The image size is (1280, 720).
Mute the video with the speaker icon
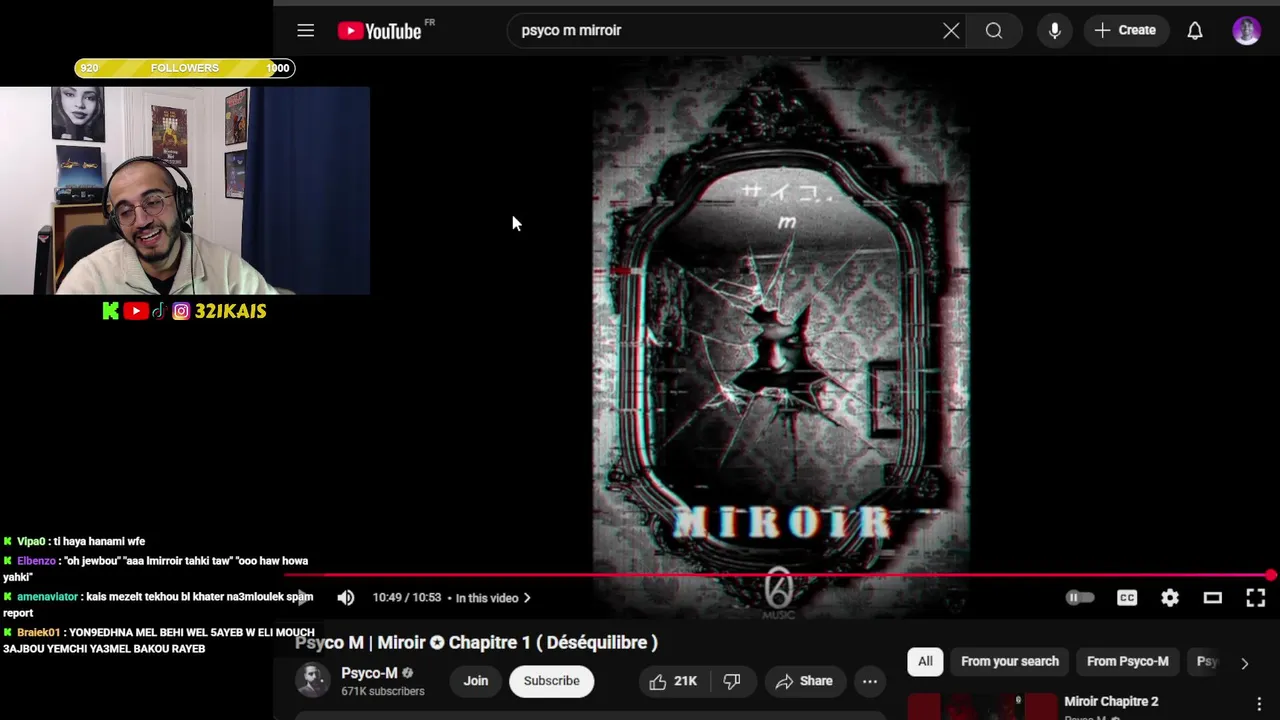coord(346,598)
